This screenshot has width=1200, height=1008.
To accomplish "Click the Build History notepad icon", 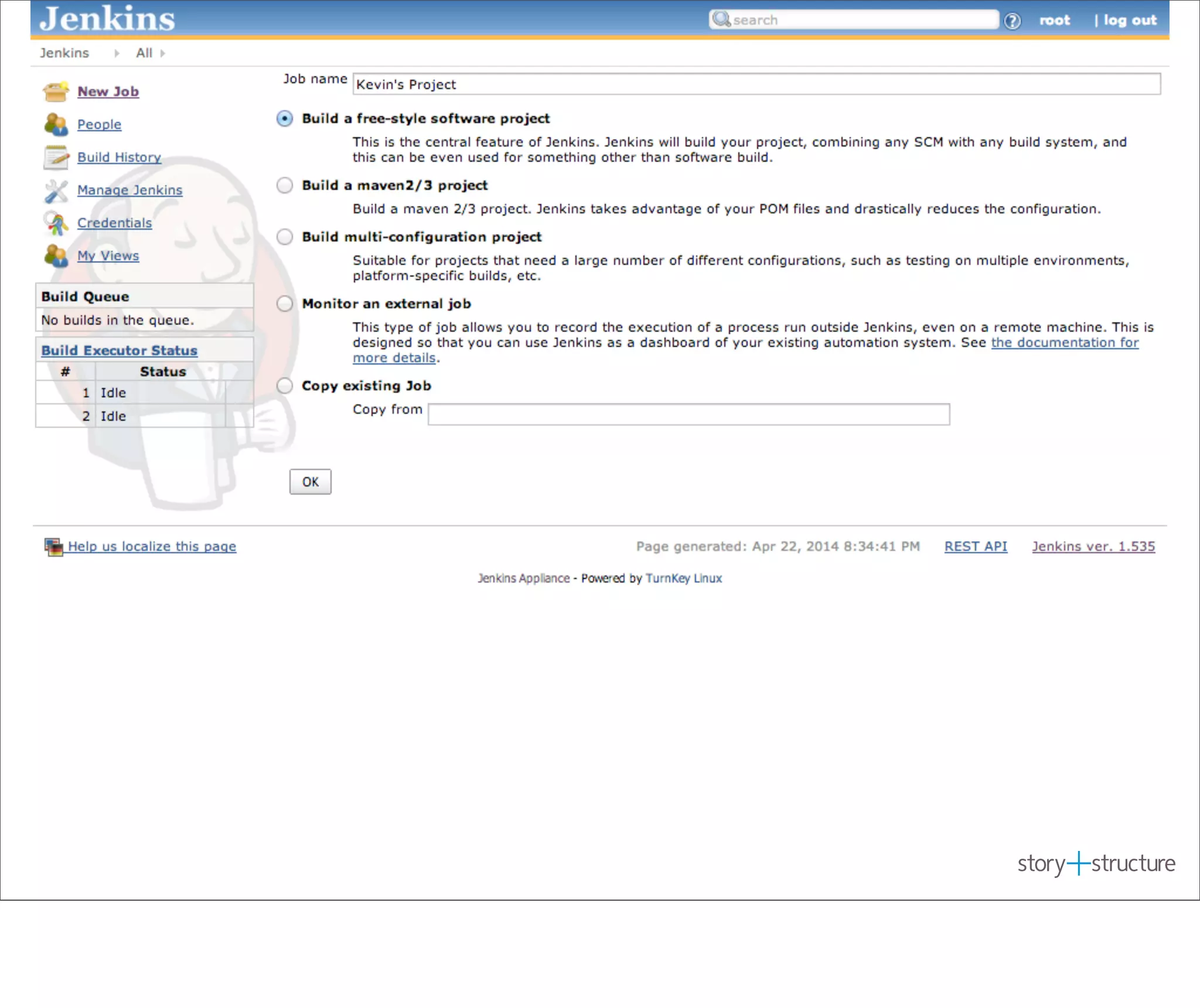I will pos(56,157).
